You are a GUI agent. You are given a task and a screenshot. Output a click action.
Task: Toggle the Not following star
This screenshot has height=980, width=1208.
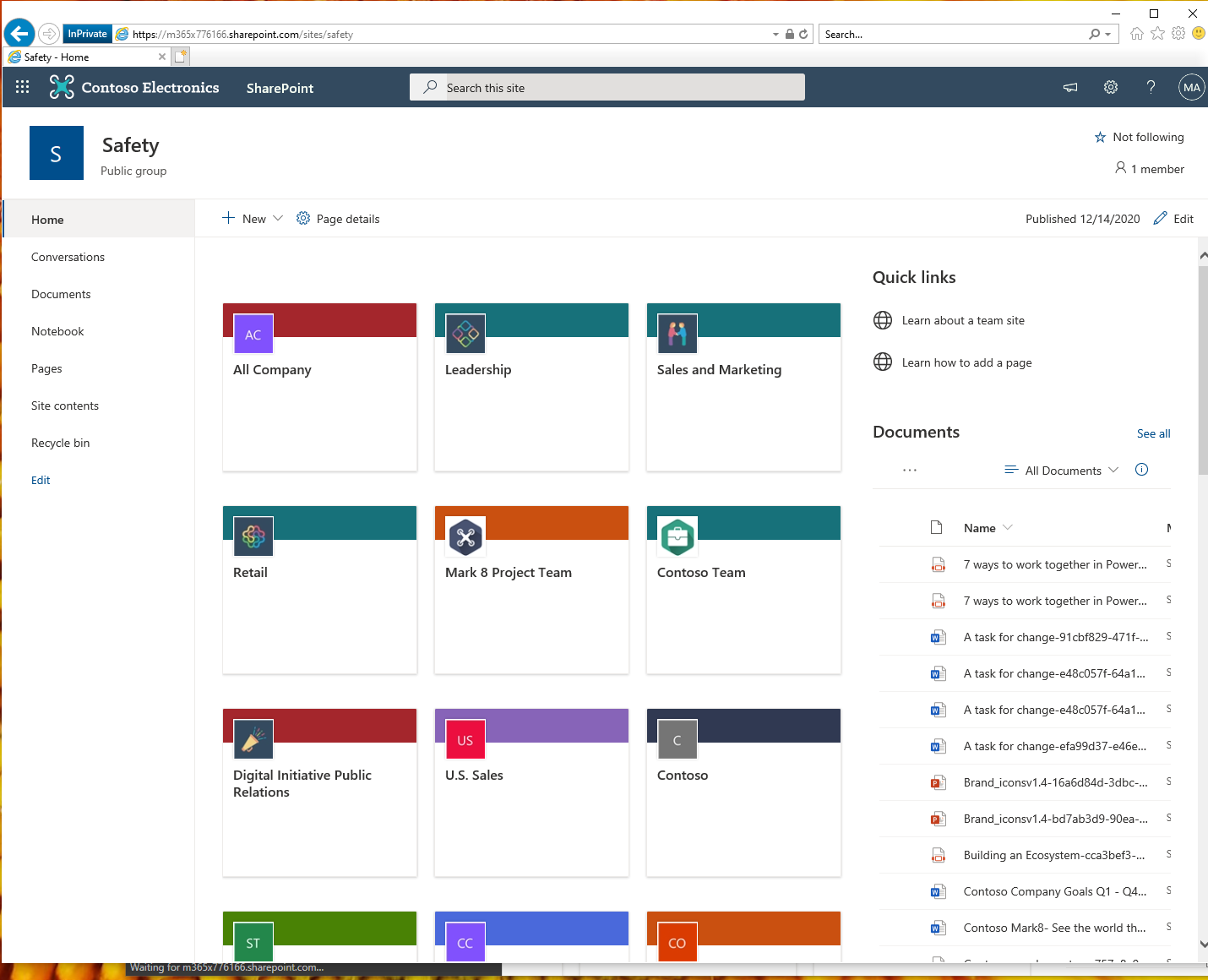coord(1100,137)
